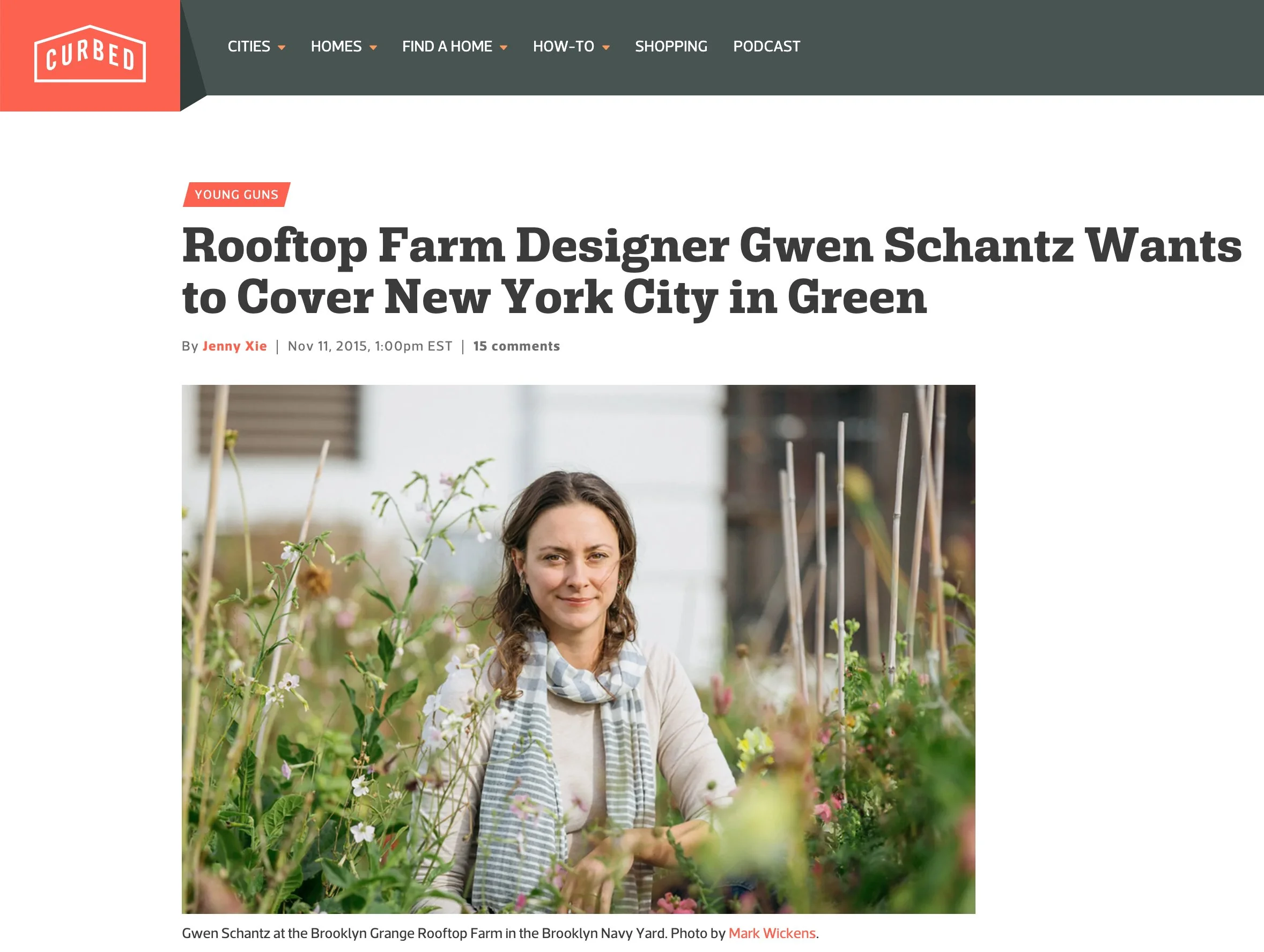The image size is (1264, 952).
Task: Click the photo caption about Brooklyn Grange
Action: (500, 933)
